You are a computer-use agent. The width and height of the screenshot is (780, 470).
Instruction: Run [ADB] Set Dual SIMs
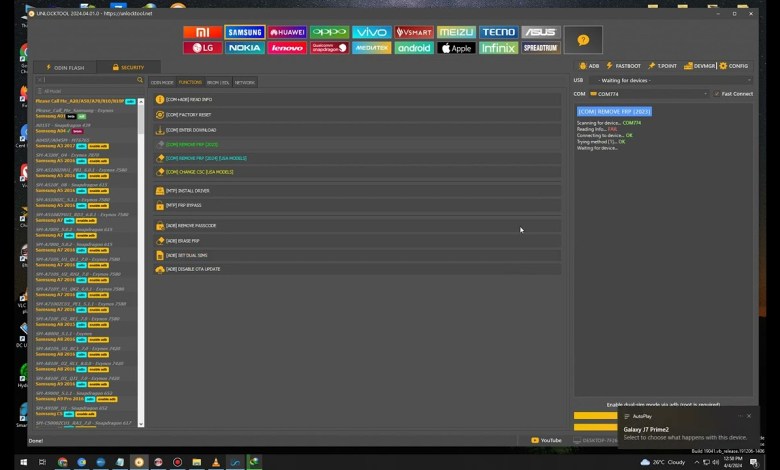pos(357,255)
